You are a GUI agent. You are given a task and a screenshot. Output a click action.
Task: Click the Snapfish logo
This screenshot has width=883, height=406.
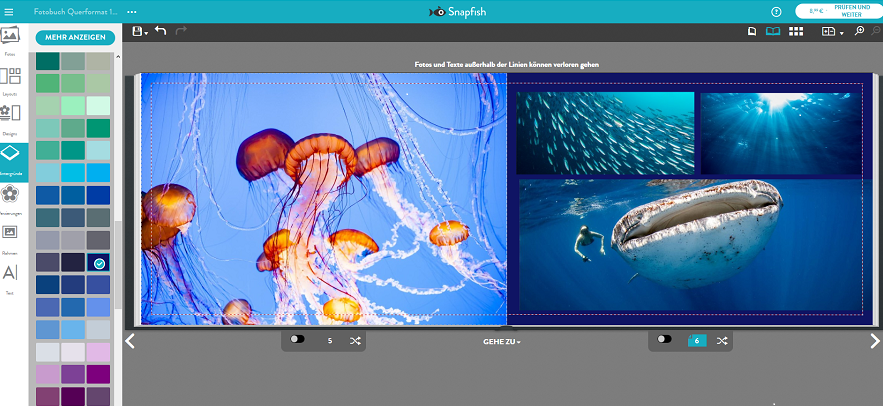457,12
